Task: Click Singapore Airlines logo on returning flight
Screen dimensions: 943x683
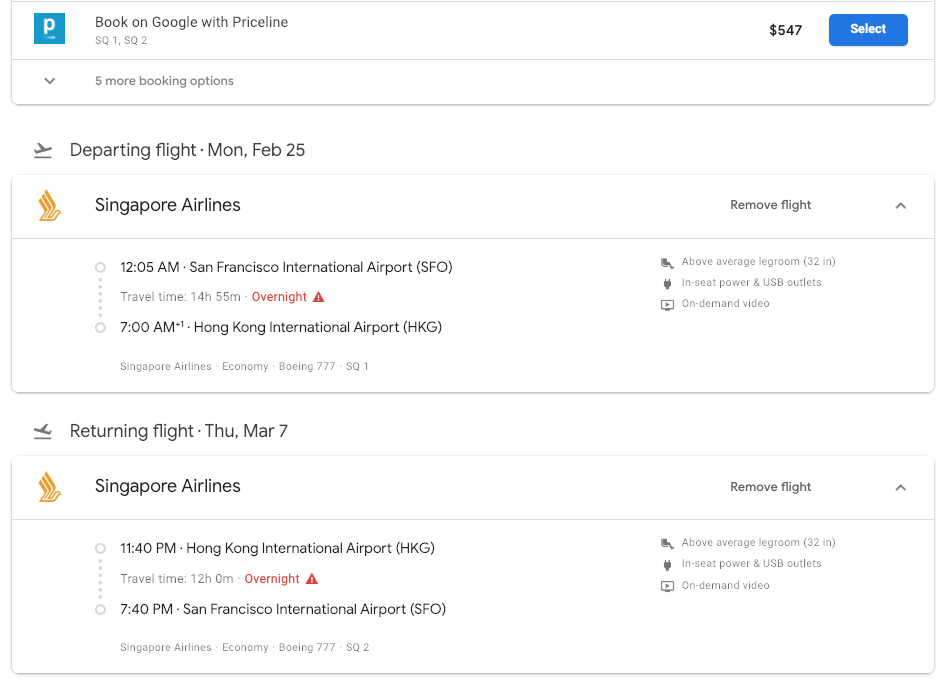Action: click(49, 487)
